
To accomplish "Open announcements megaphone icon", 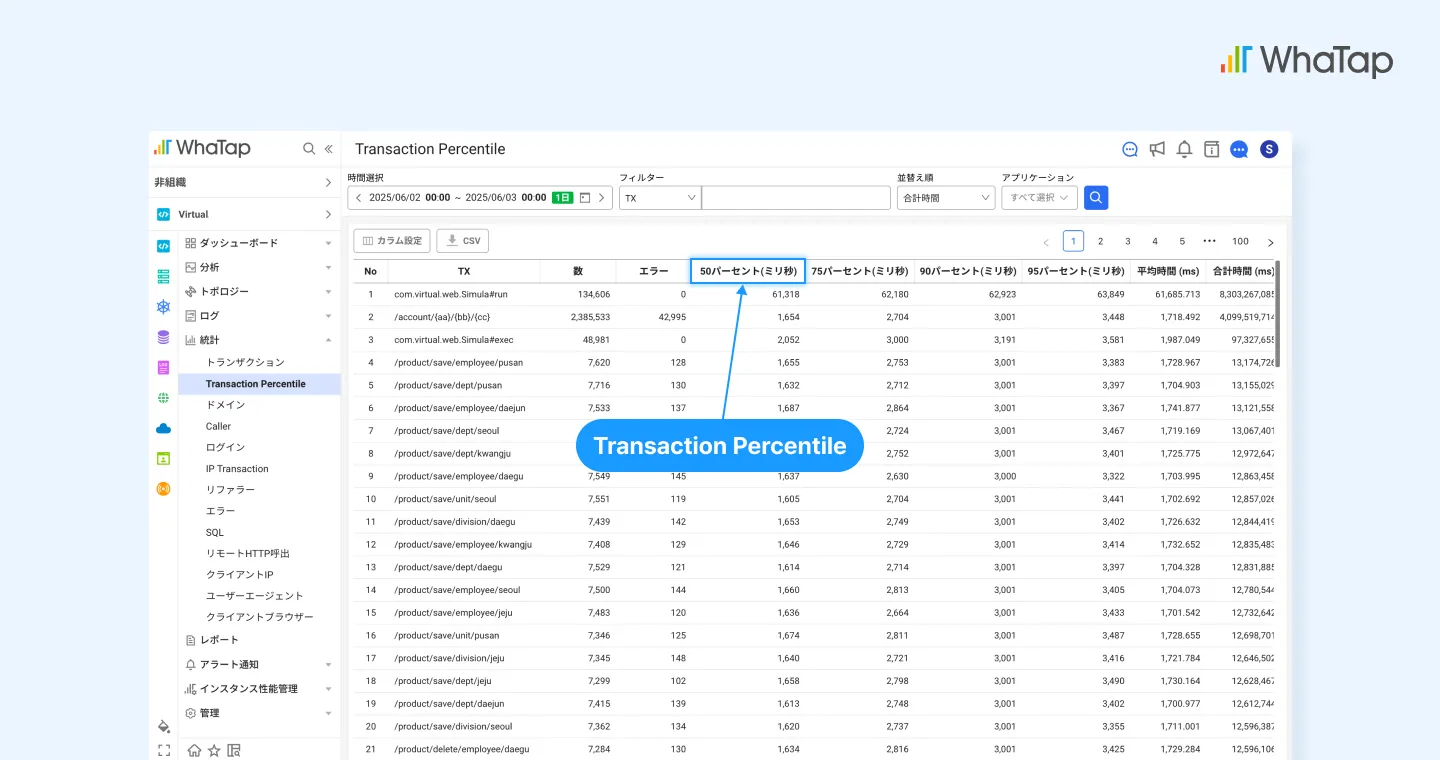I will pos(1157,149).
